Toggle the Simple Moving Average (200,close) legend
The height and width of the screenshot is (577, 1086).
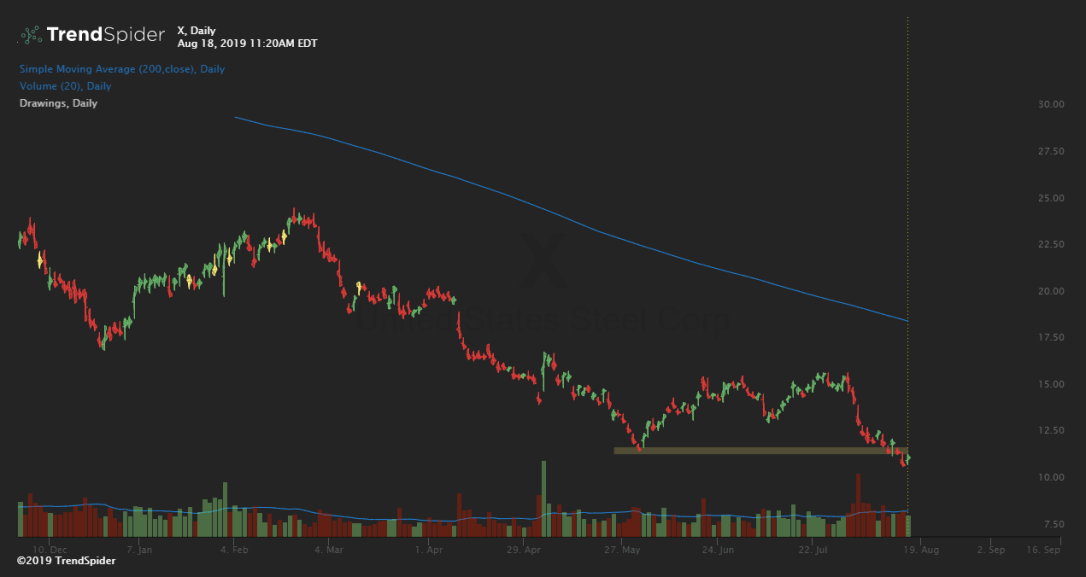point(122,69)
